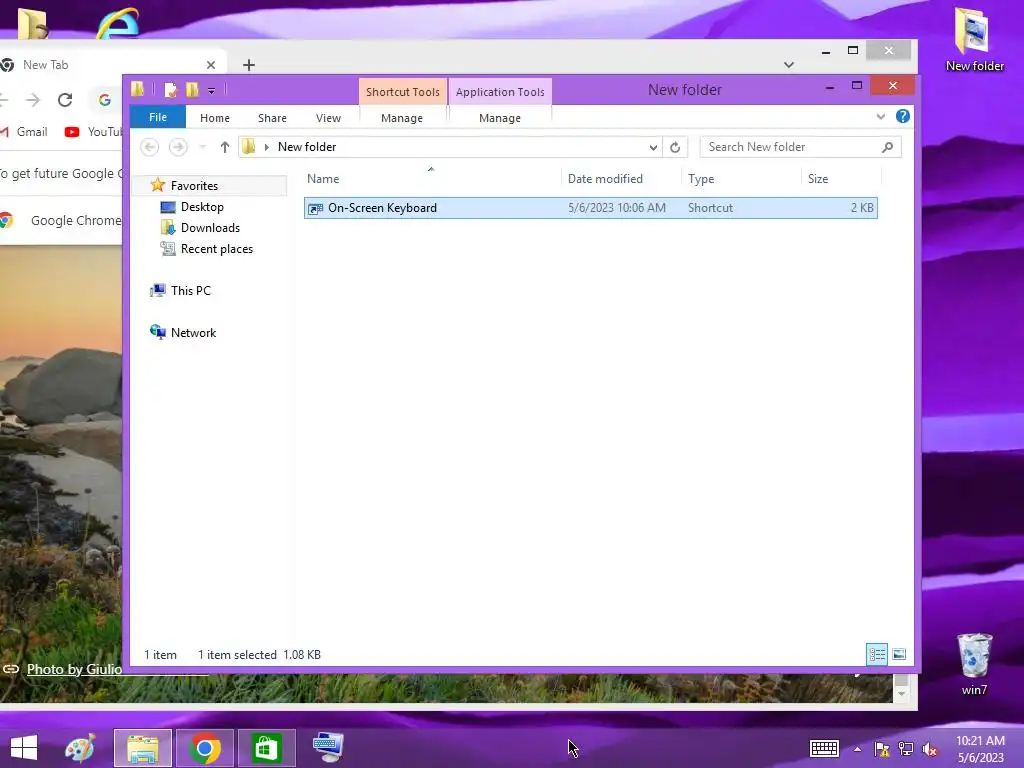1024x768 pixels.
Task: Sort by Size column header
Action: click(840, 178)
